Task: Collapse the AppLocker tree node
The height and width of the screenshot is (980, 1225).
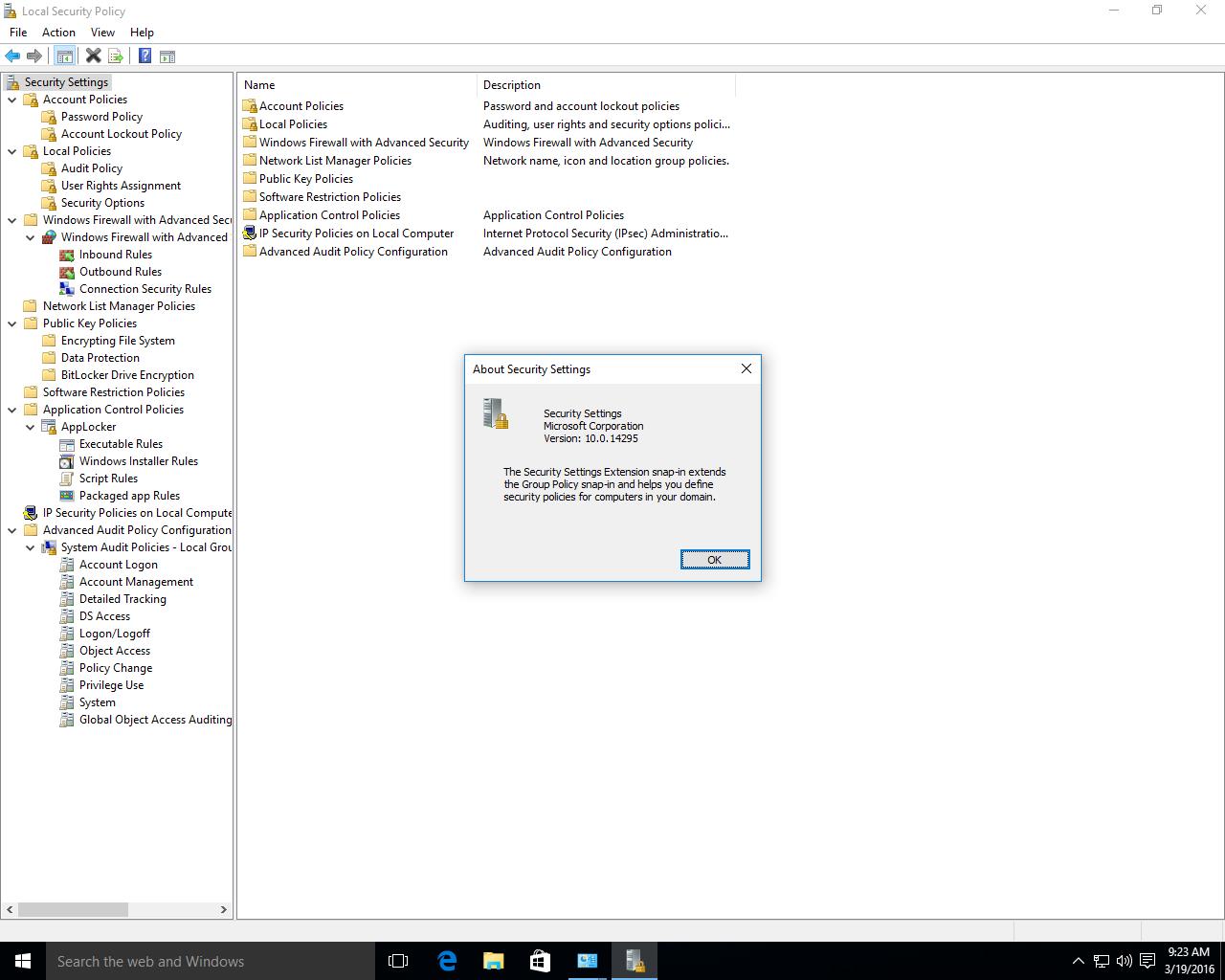Action: (31, 427)
